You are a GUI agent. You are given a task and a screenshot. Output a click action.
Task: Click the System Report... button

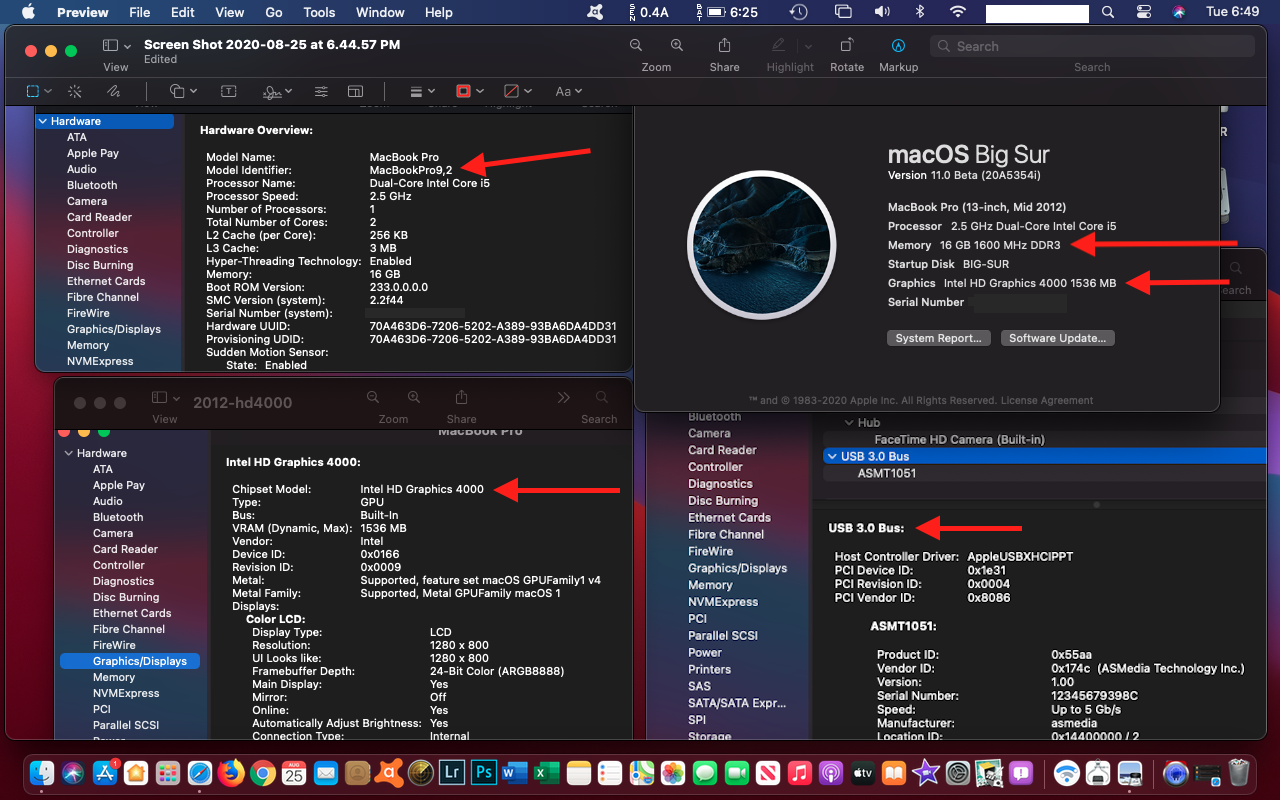938,338
